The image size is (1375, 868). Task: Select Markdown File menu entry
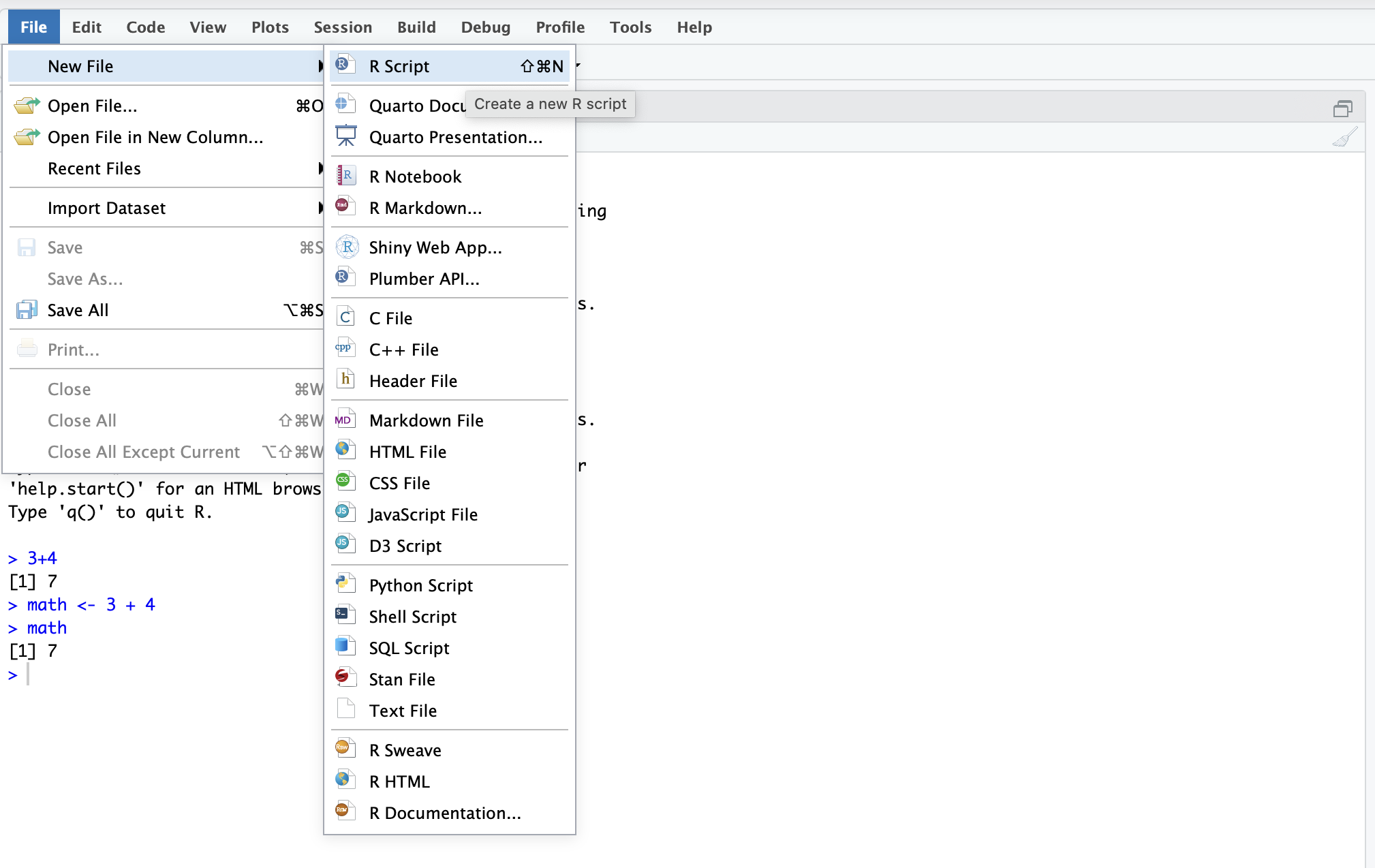450,420
